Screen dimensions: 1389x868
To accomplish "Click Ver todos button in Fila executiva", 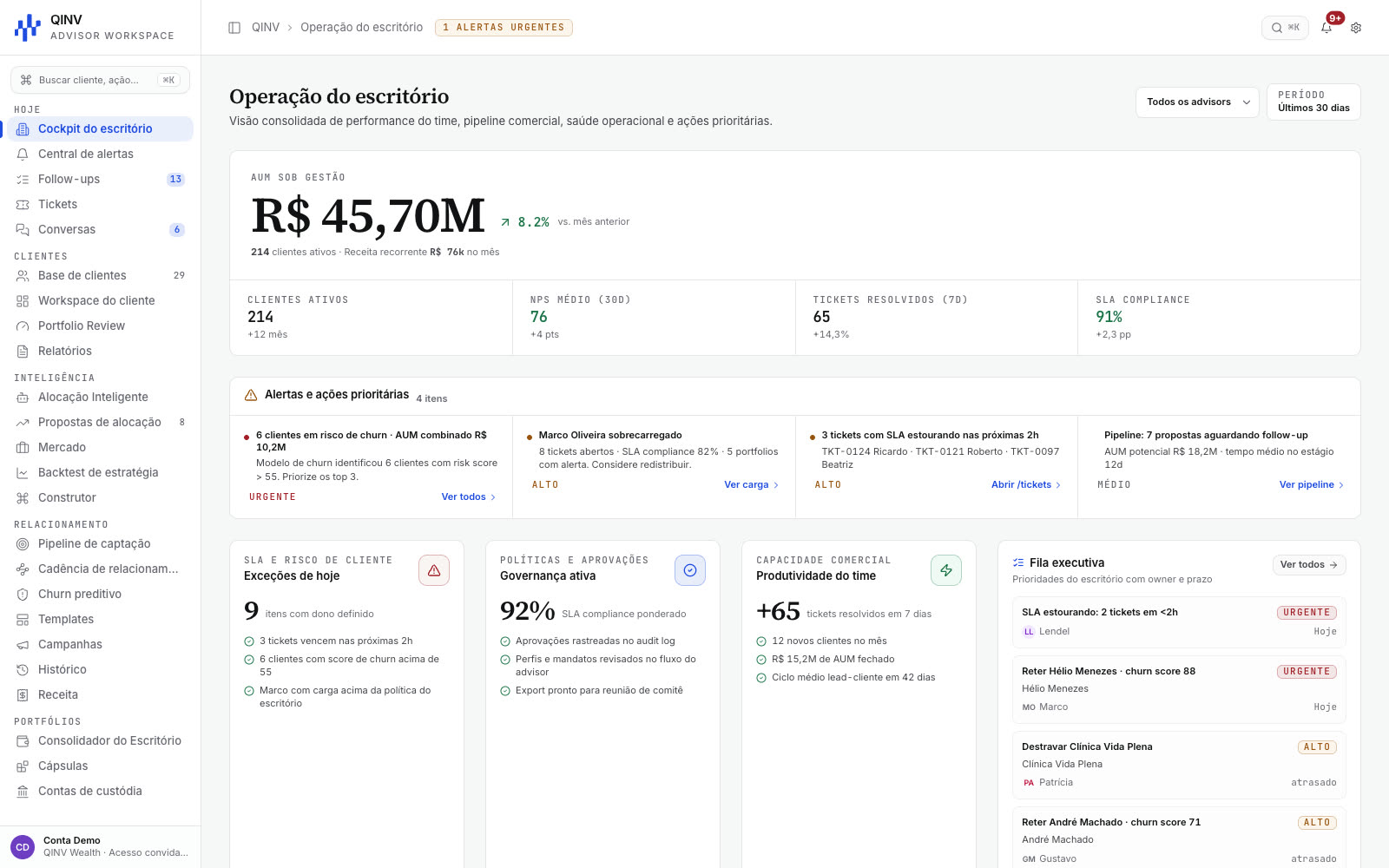I will coord(1309,565).
